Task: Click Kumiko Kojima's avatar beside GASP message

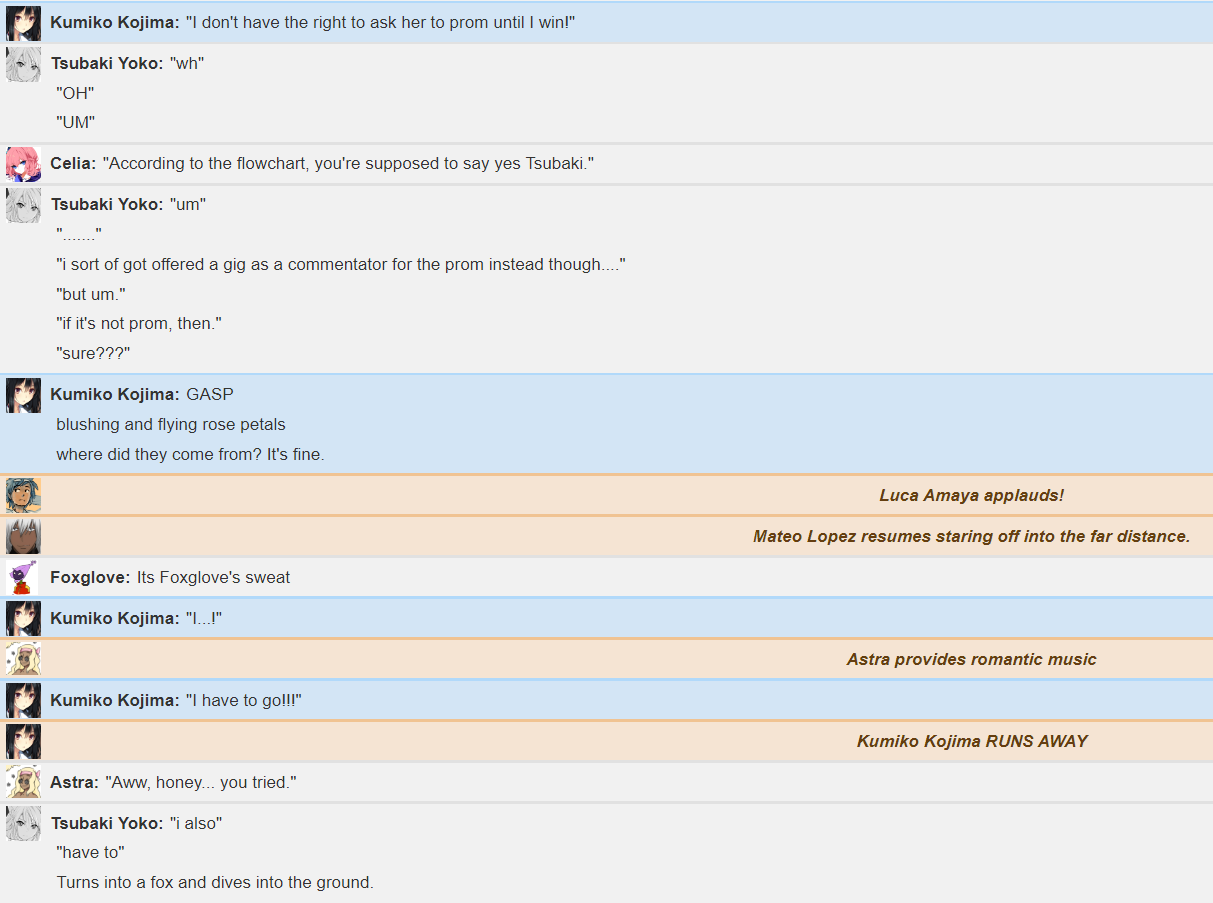Action: tap(23, 395)
